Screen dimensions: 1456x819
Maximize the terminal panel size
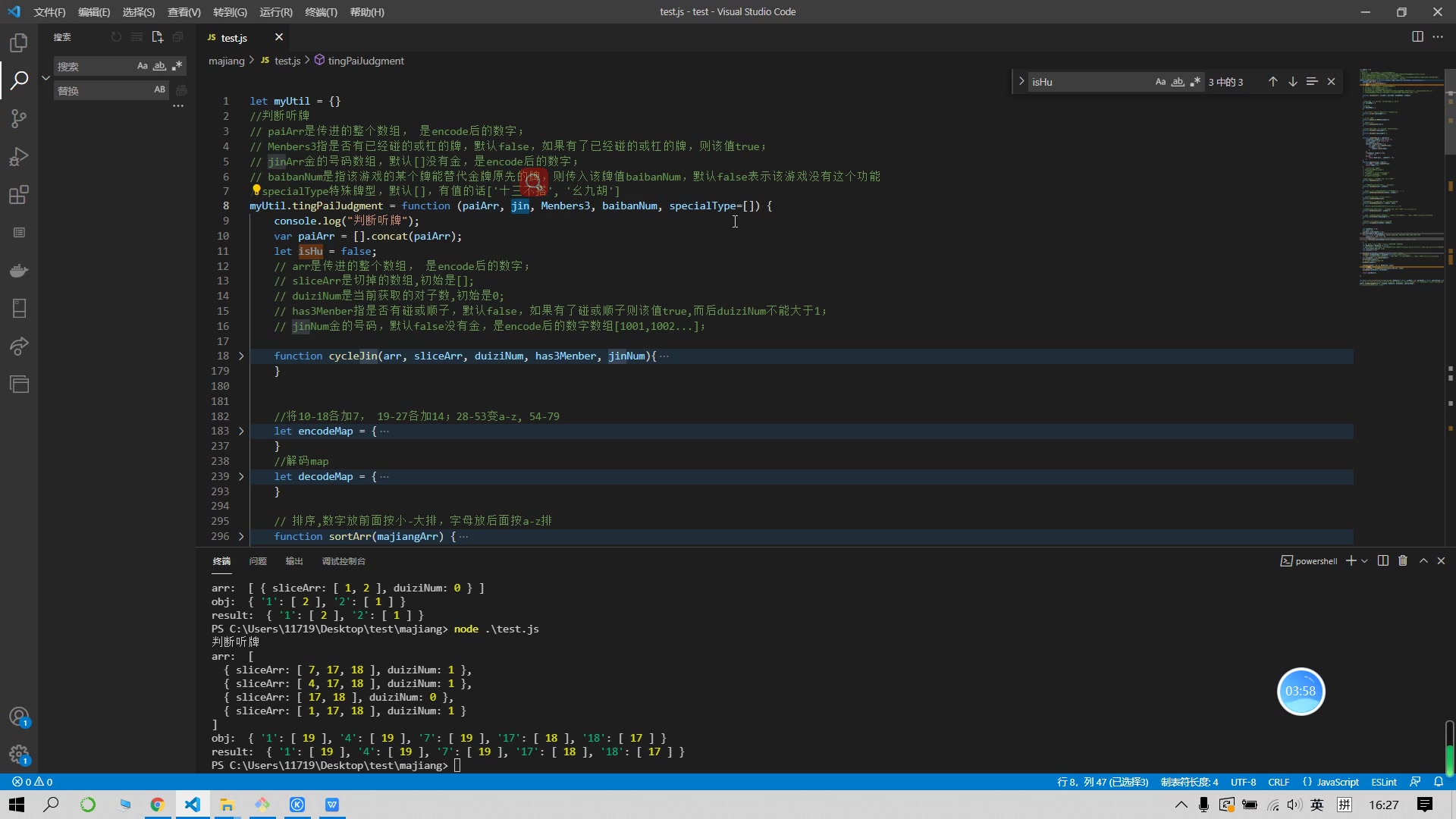[x=1423, y=560]
